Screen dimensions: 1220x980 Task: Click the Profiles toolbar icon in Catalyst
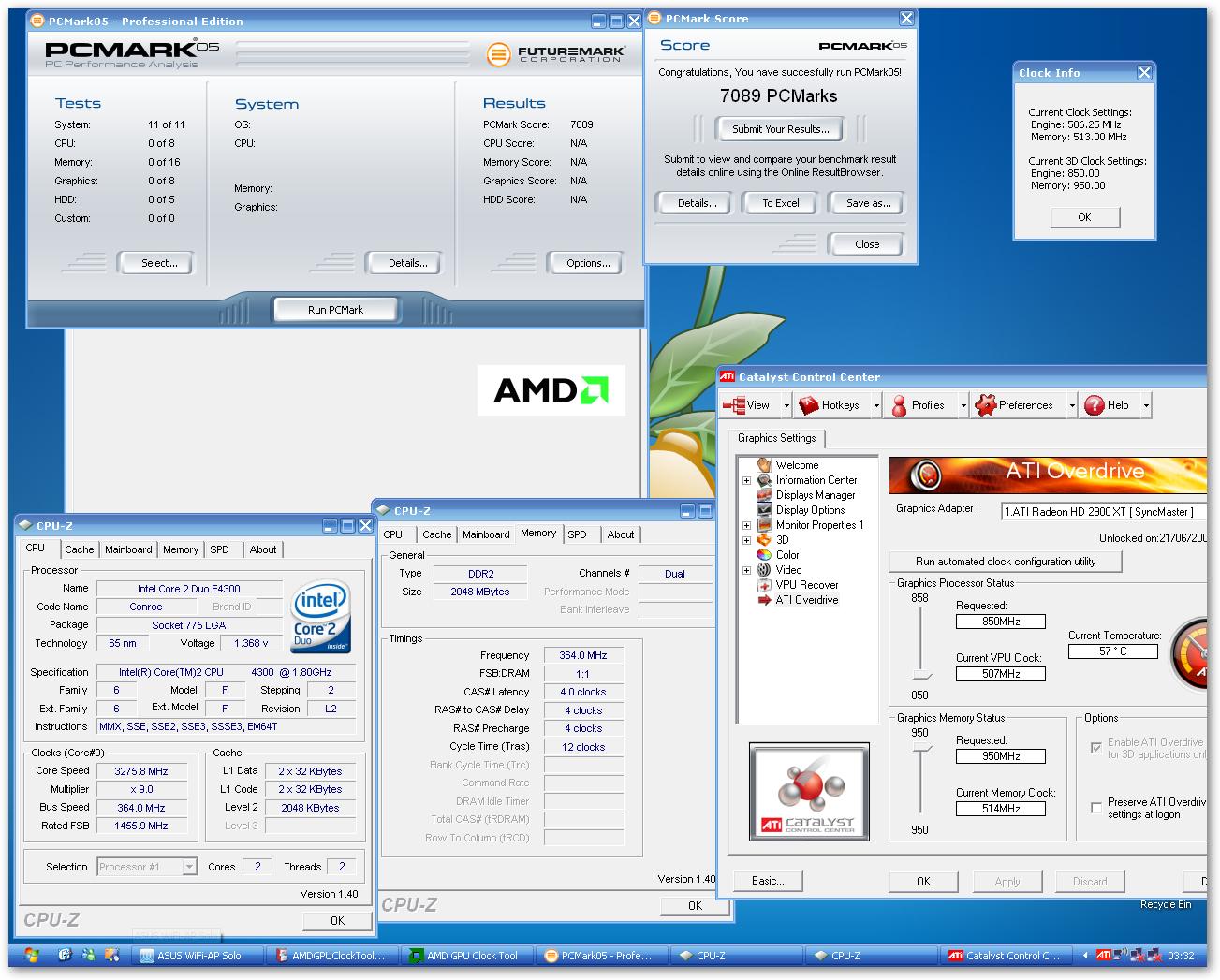899,405
